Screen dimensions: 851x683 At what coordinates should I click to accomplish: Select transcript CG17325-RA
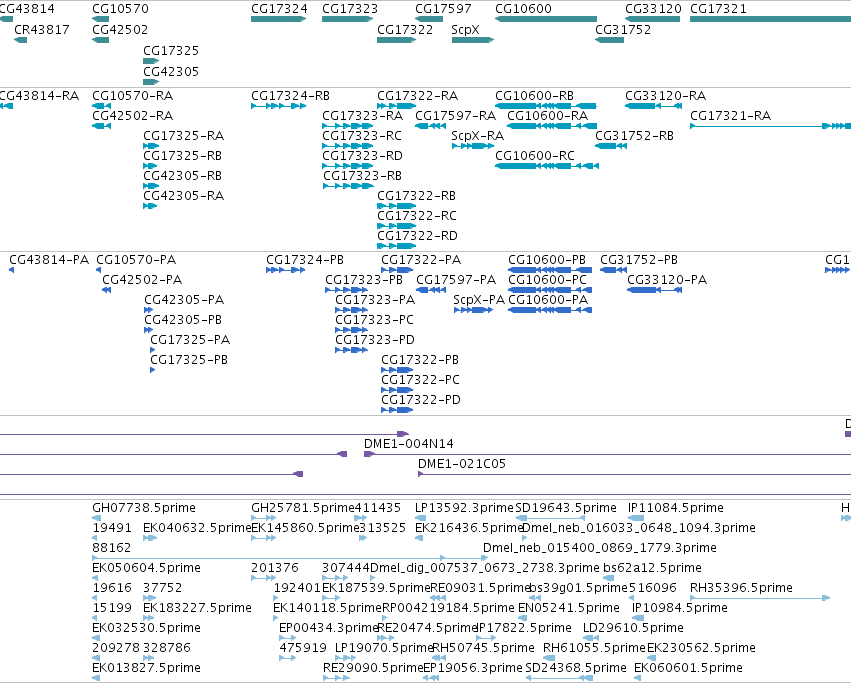183,136
